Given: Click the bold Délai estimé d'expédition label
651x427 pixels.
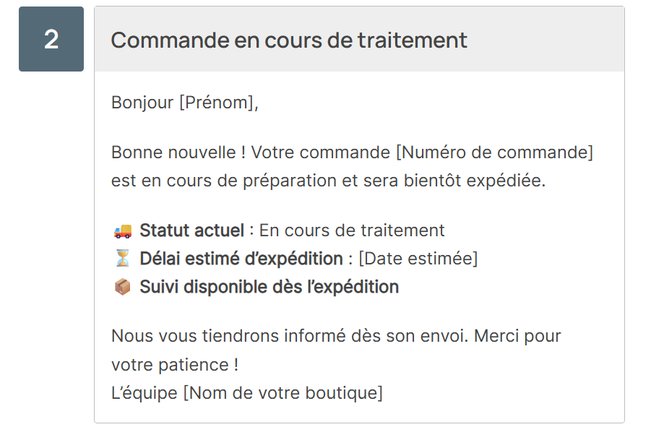Looking at the screenshot, I should [x=241, y=259].
